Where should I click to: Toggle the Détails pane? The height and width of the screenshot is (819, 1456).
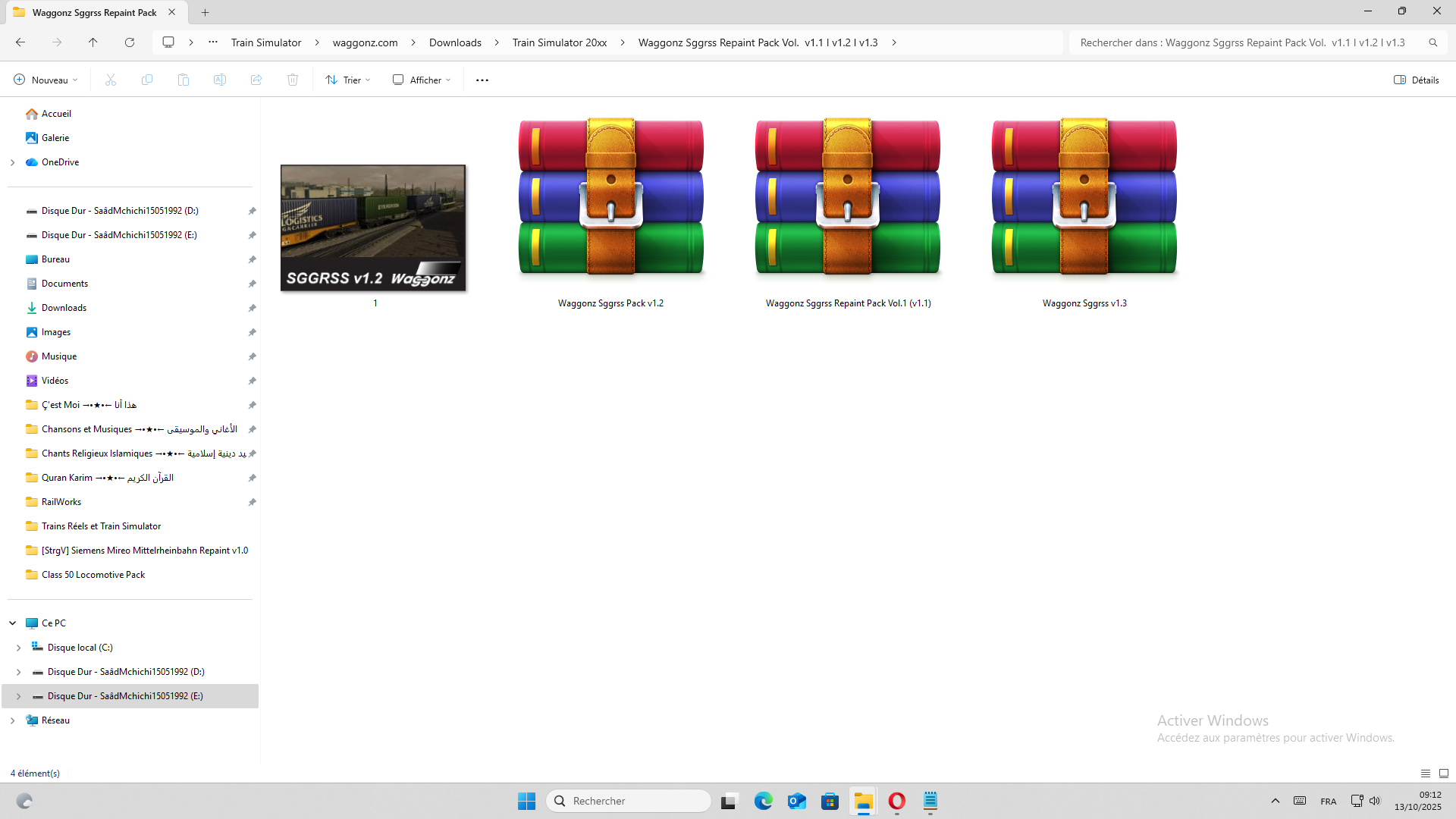coord(1416,80)
